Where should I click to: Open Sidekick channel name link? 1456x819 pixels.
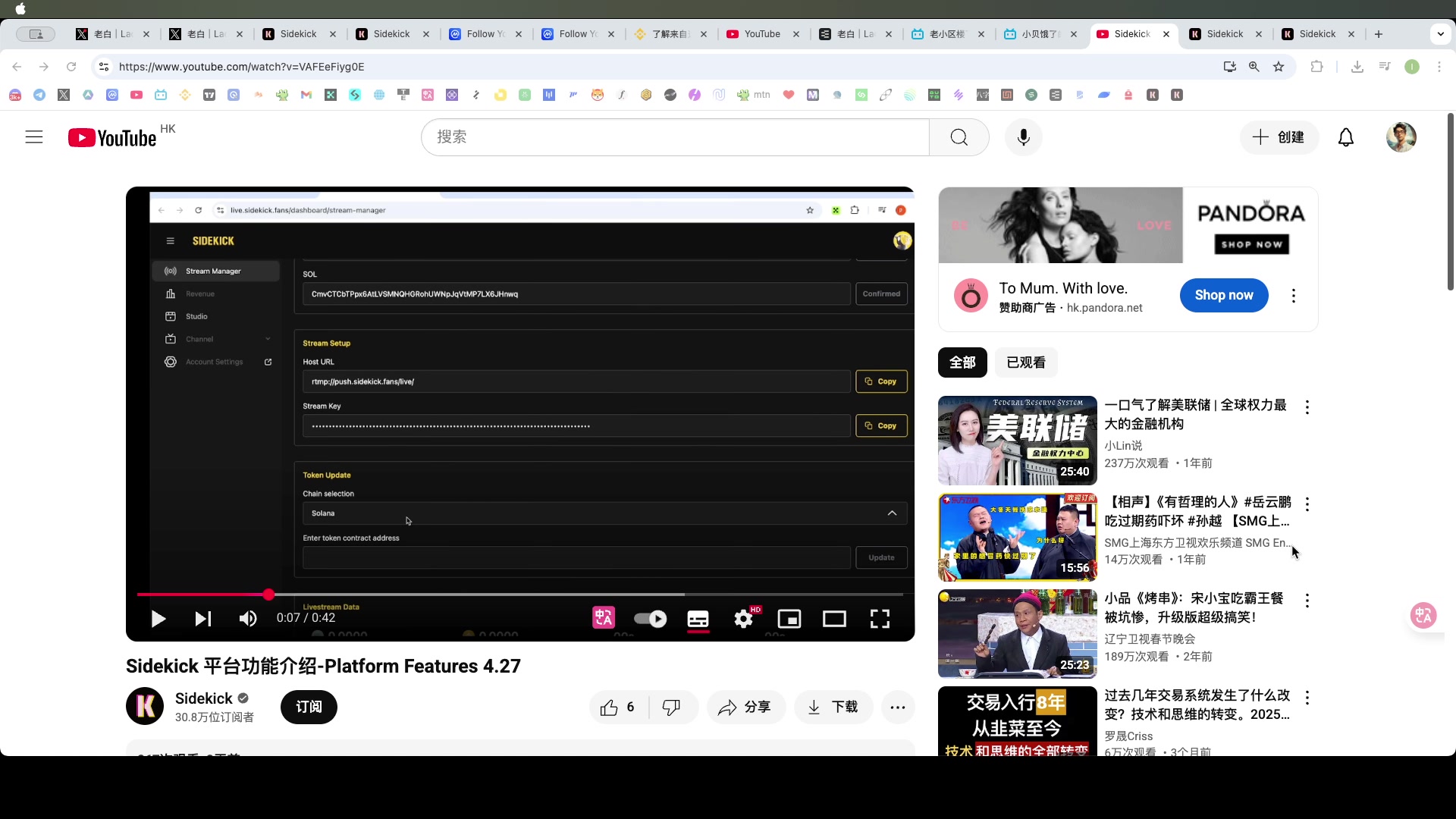click(x=204, y=698)
